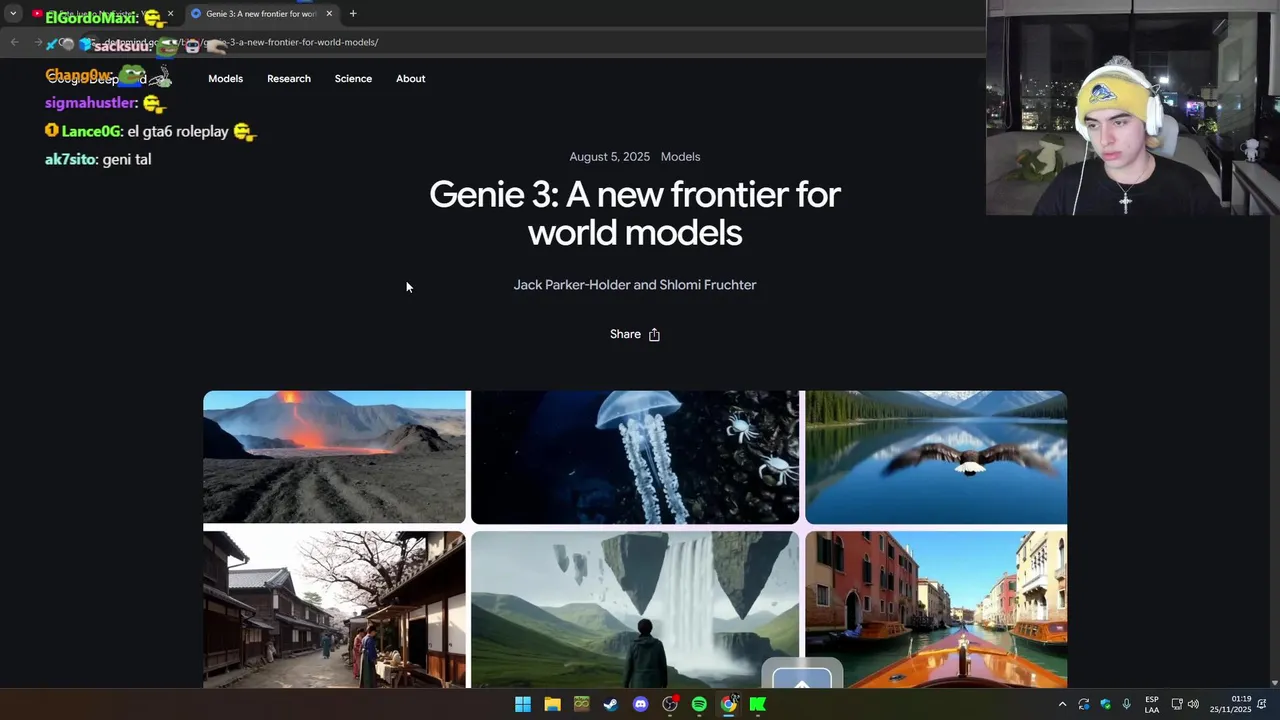Viewport: 1280px width, 720px height.
Task: Open the Windows Start menu
Action: point(523,704)
